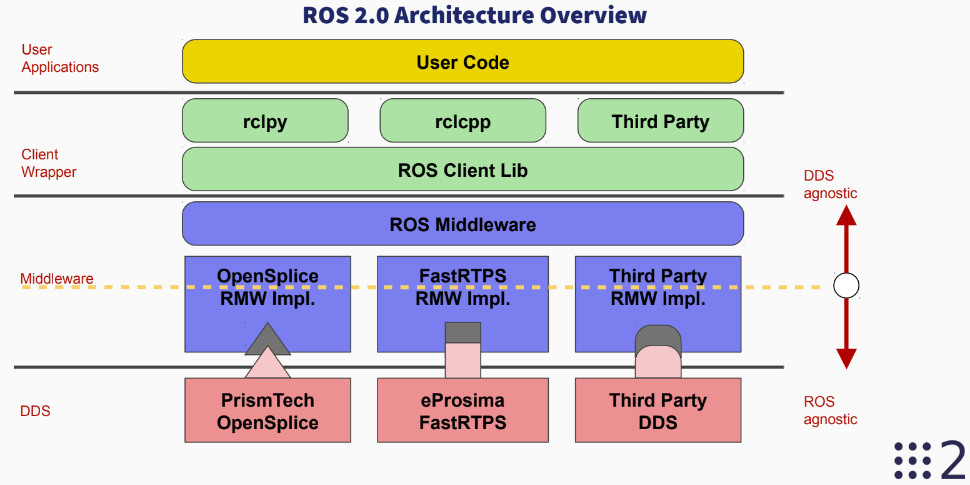Select the FastRTPS RMW Impl. block
The width and height of the screenshot is (970, 485).
click(x=463, y=304)
